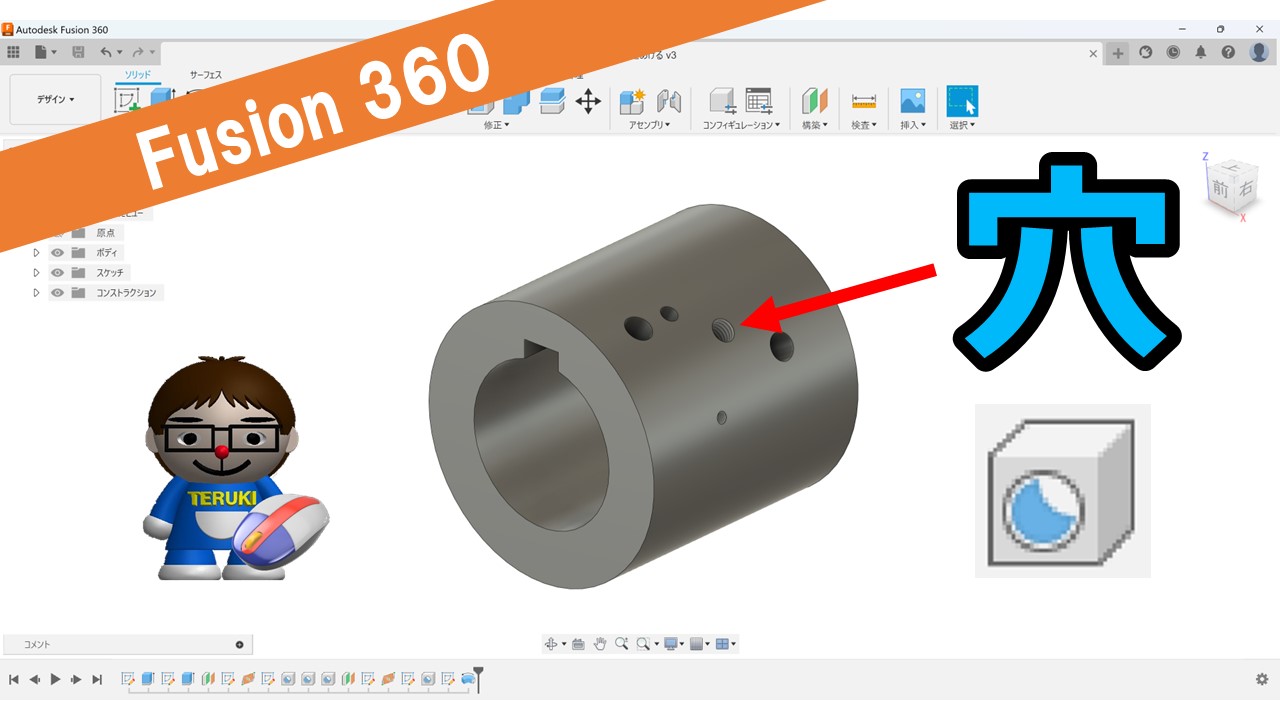Step back one timeline feature
1280x720 pixels.
point(35,679)
